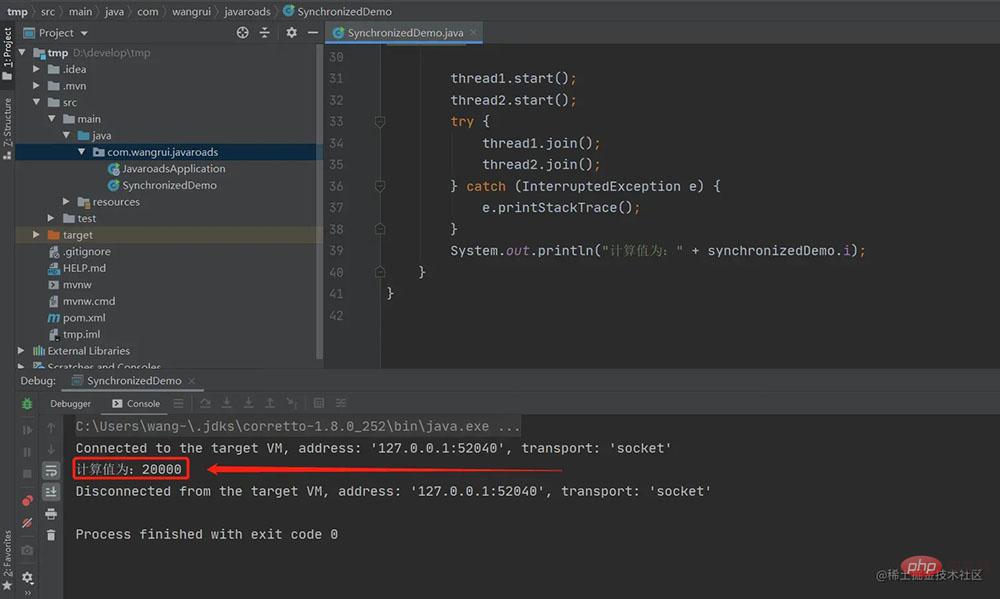The image size is (1000, 599).
Task: Open debug settings gear at bottom left
Action: pyautogui.click(x=27, y=577)
